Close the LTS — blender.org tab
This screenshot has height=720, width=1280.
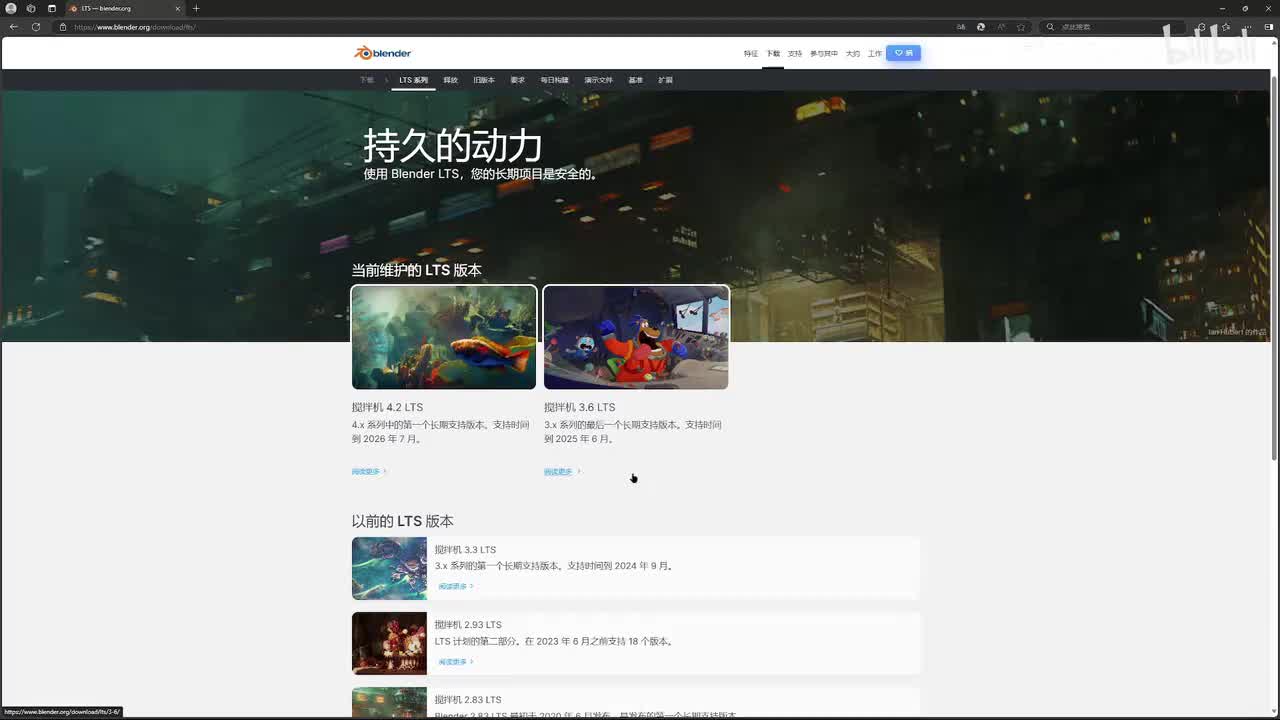pos(177,8)
